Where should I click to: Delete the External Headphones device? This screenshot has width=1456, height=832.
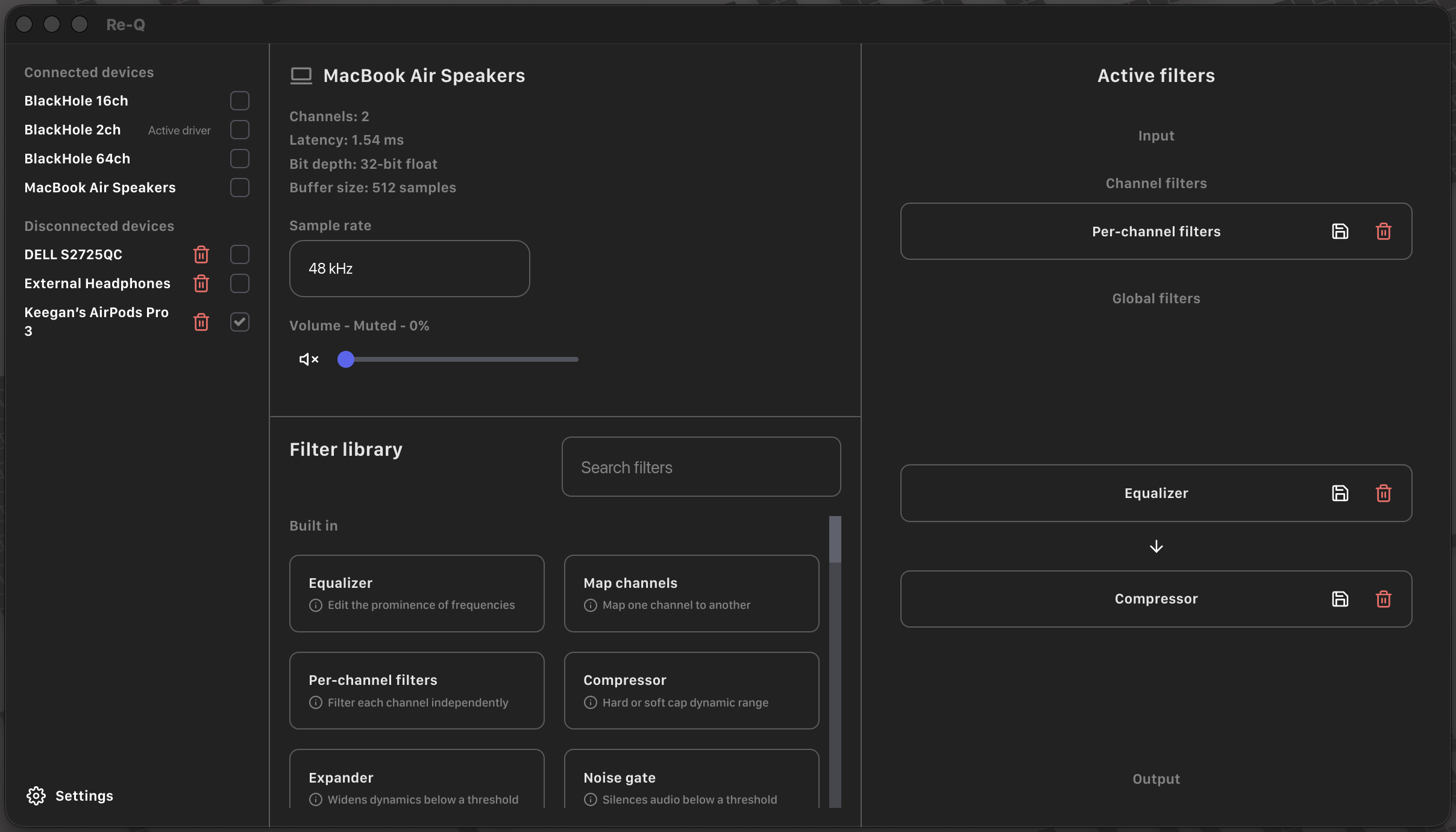point(201,283)
